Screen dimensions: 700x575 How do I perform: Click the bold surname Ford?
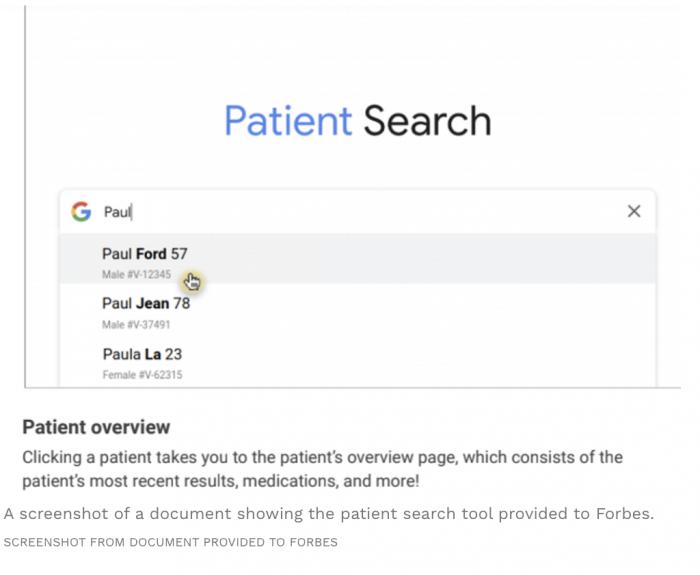tap(151, 254)
